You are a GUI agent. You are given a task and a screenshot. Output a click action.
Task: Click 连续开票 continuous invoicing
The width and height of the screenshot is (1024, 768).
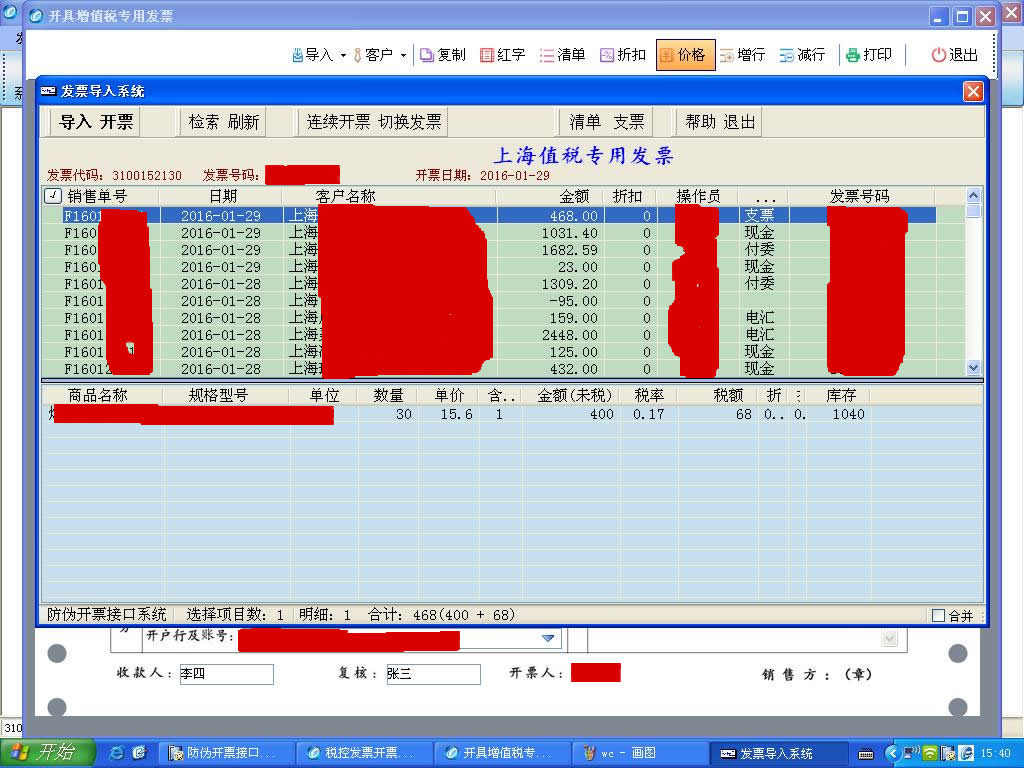click(x=338, y=122)
